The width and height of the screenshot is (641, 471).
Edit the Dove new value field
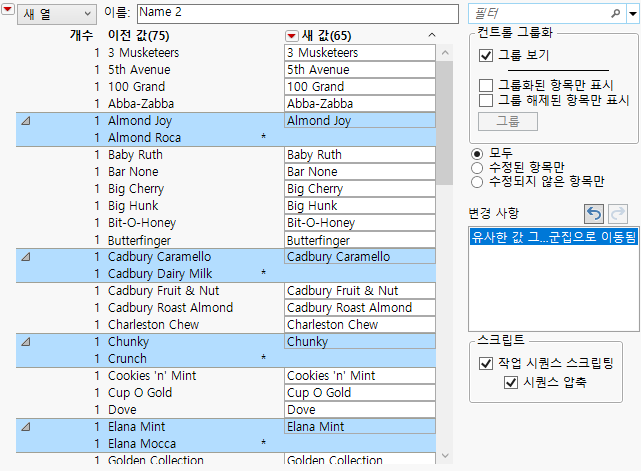tap(360, 410)
